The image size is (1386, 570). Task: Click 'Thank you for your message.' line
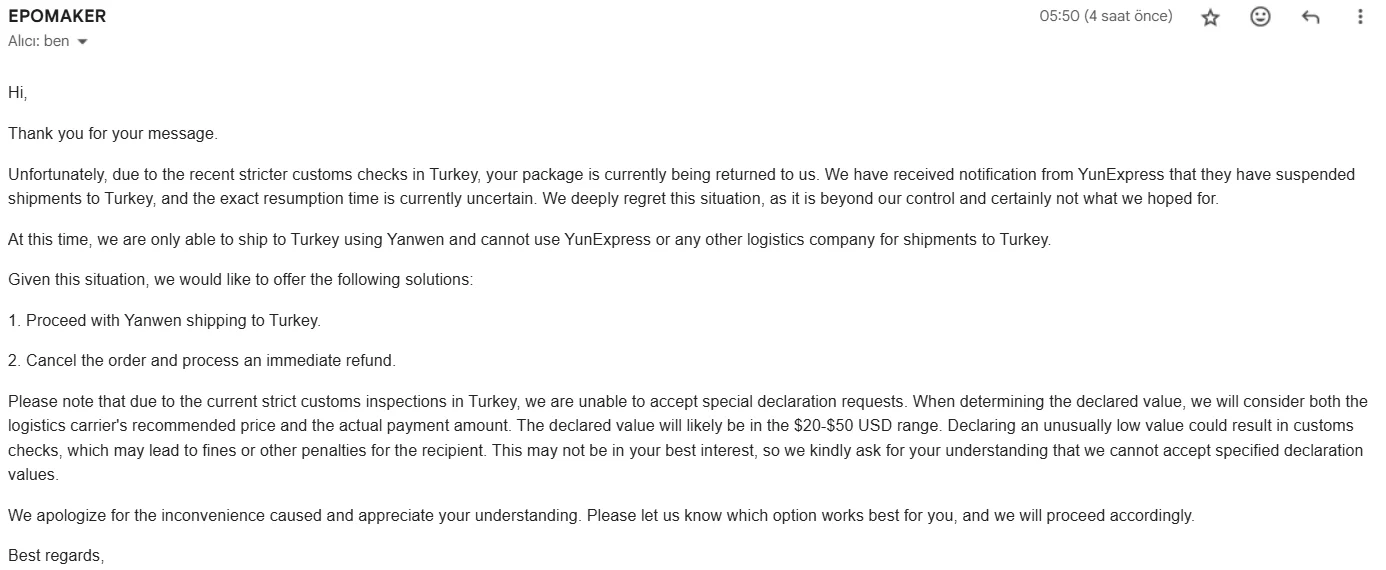pyautogui.click(x=112, y=133)
